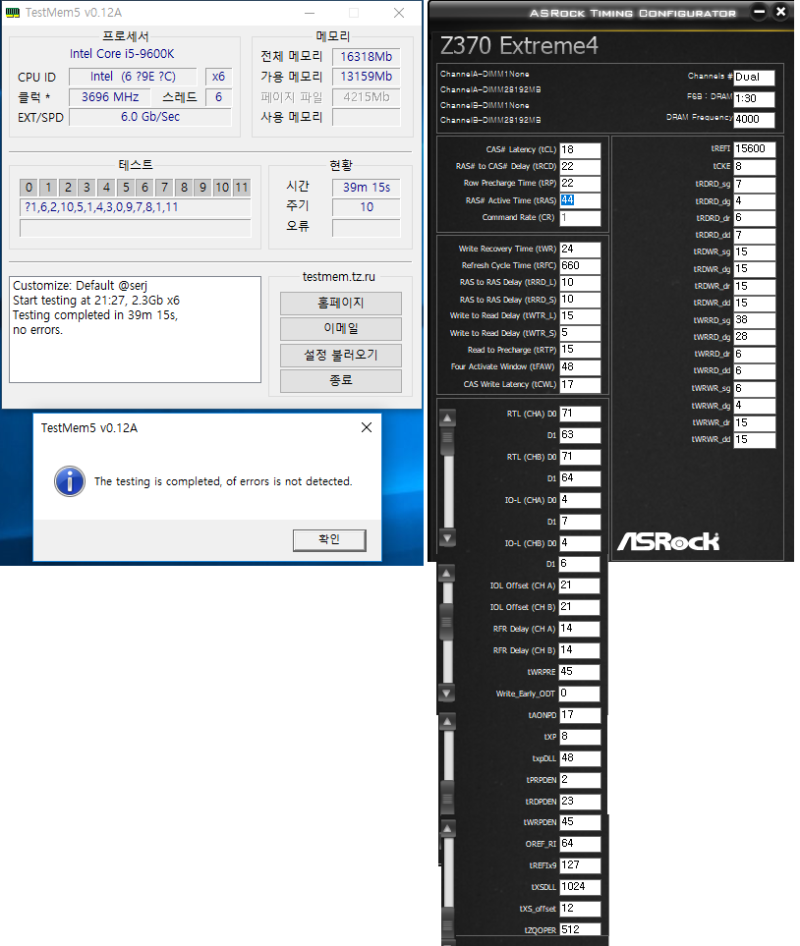The image size is (800, 946).
Task: Click the TestMem5 test sequence field
Action: (x=135, y=208)
